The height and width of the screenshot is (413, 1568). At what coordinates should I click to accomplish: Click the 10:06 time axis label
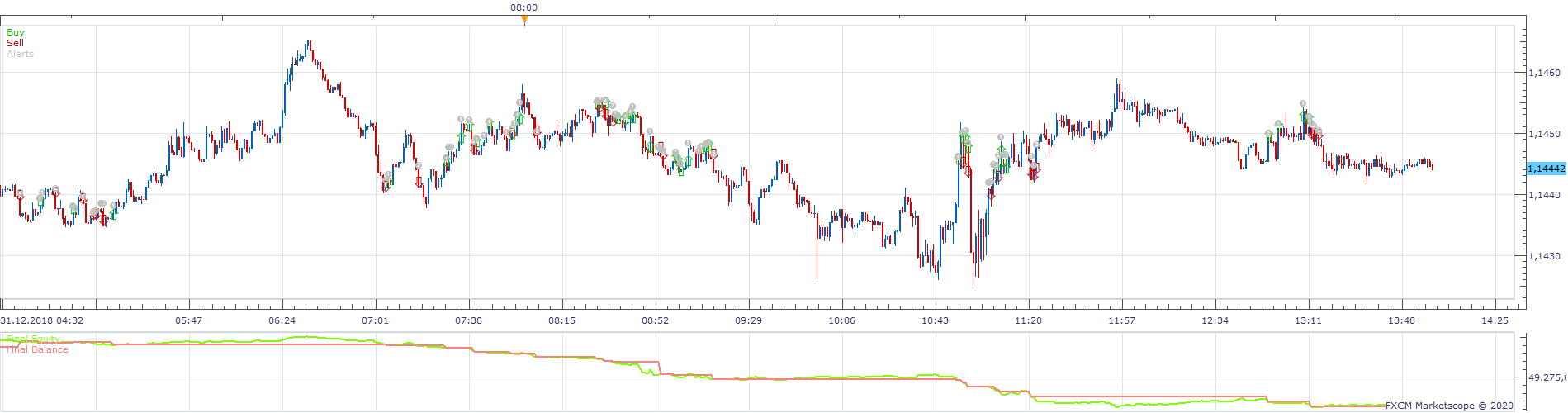[x=841, y=320]
